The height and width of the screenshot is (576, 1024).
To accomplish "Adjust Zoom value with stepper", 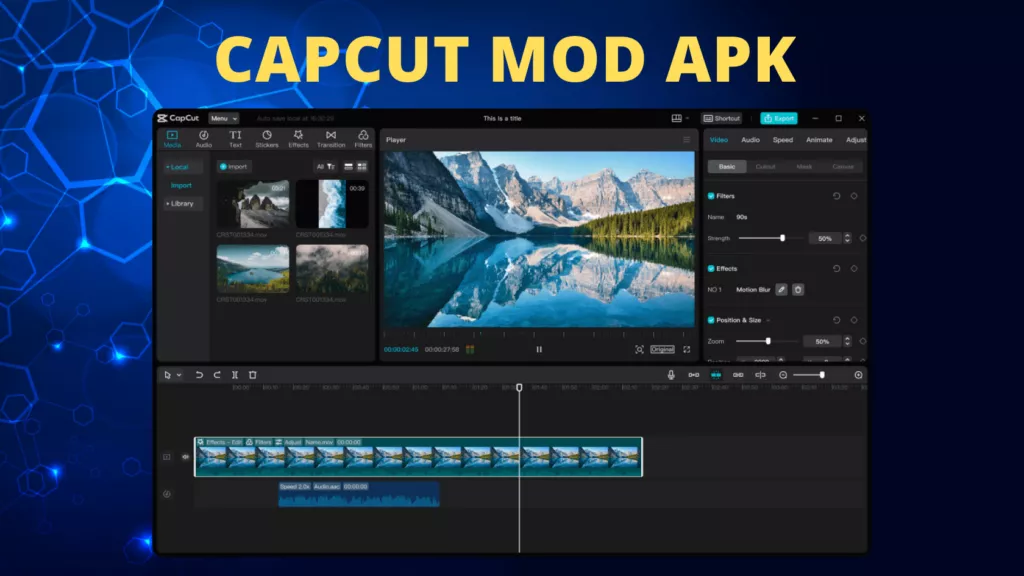I will [x=847, y=341].
